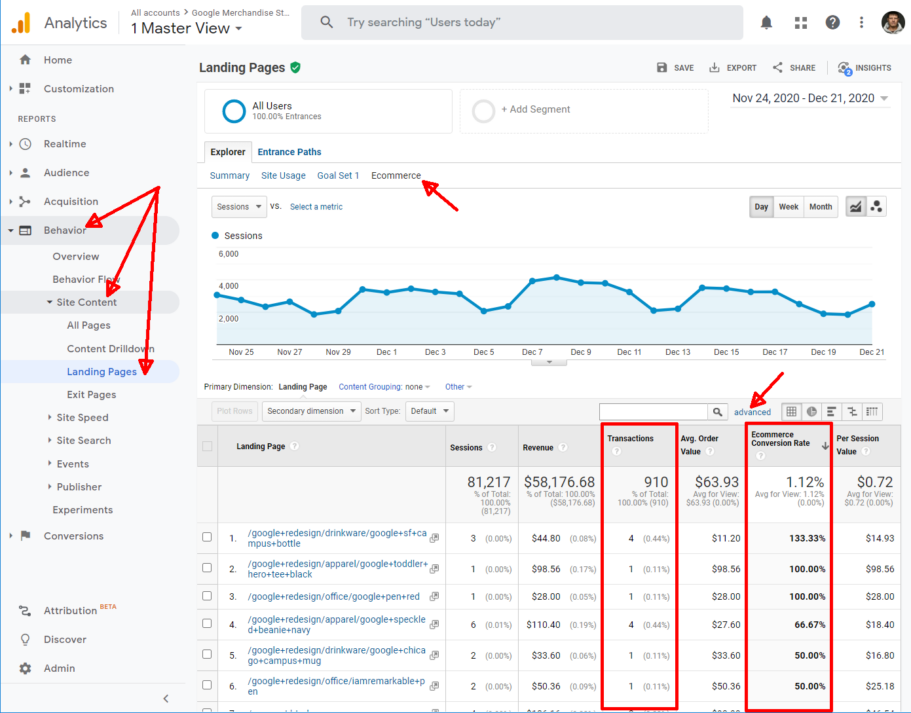Open the Sessions metric dropdown

pyautogui.click(x=237, y=207)
